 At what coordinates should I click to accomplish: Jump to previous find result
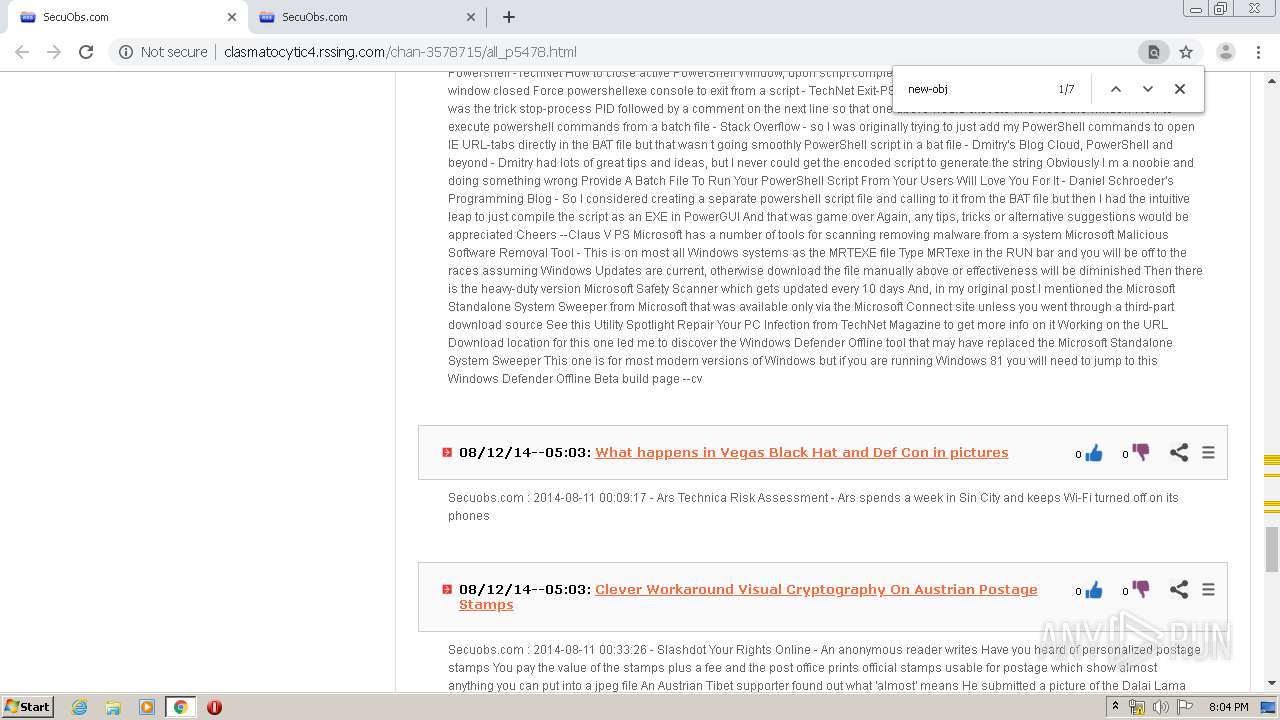coord(1115,89)
